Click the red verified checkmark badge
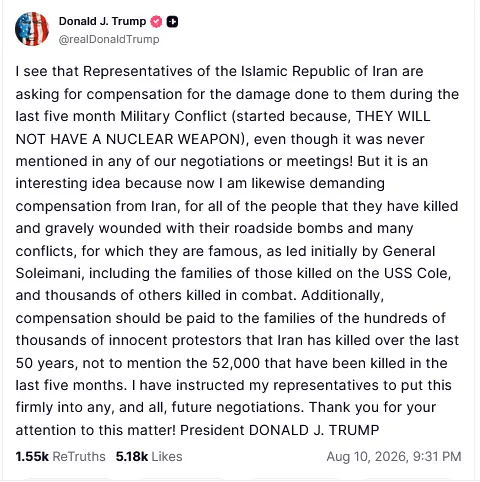This screenshot has width=480, height=482. [x=156, y=22]
